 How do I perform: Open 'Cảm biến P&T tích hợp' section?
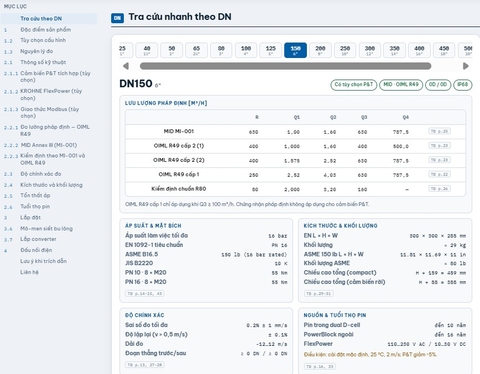pyautogui.click(x=55, y=77)
